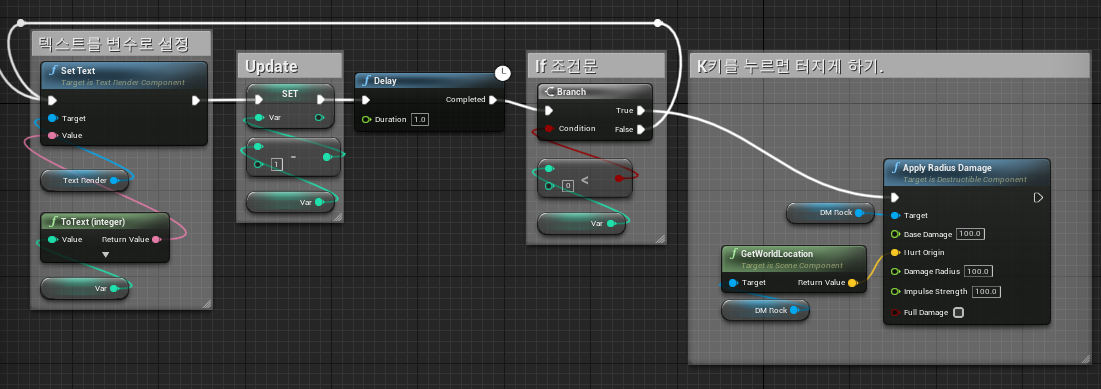The width and height of the screenshot is (1101, 389).
Task: Click the Branch node title
Action: click(x=571, y=92)
